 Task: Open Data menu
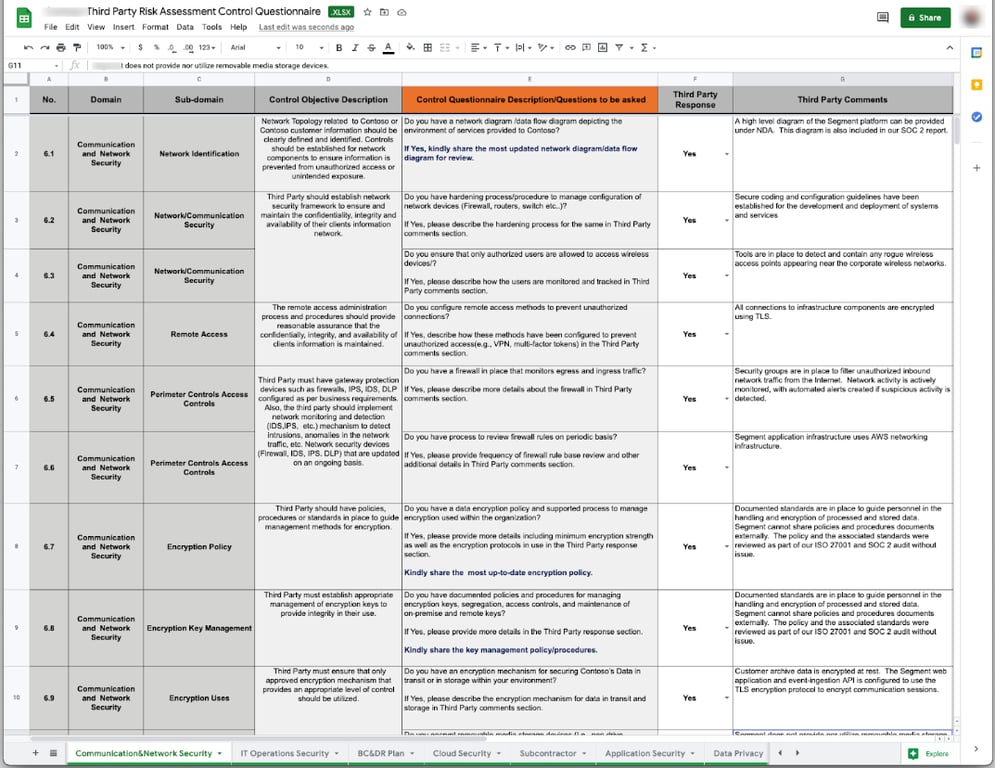185,27
